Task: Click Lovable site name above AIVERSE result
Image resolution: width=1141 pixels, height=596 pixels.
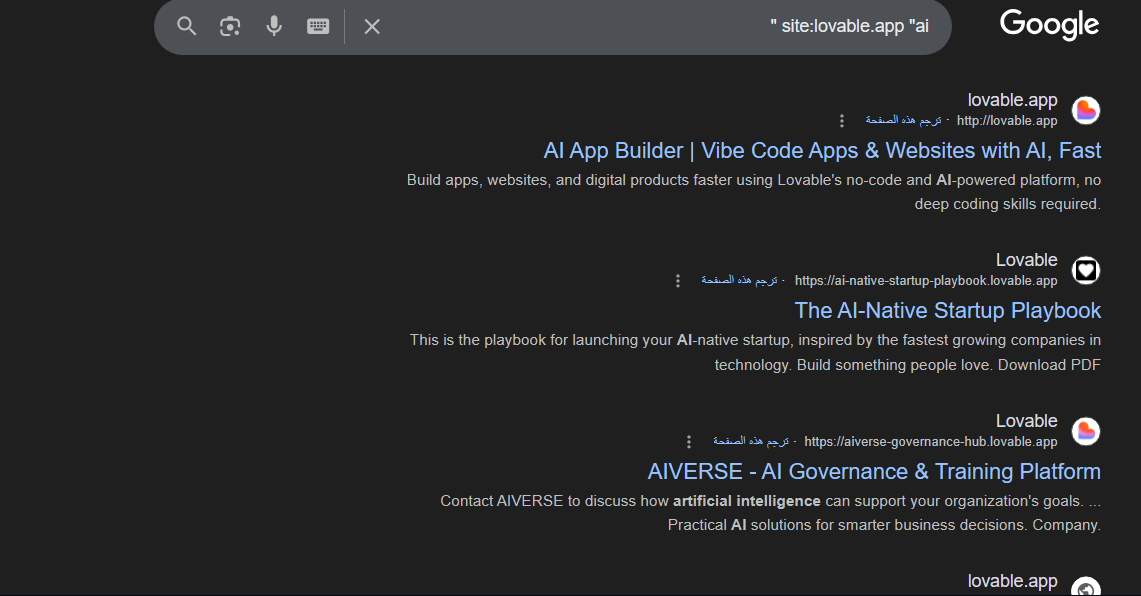Action: [1027, 421]
